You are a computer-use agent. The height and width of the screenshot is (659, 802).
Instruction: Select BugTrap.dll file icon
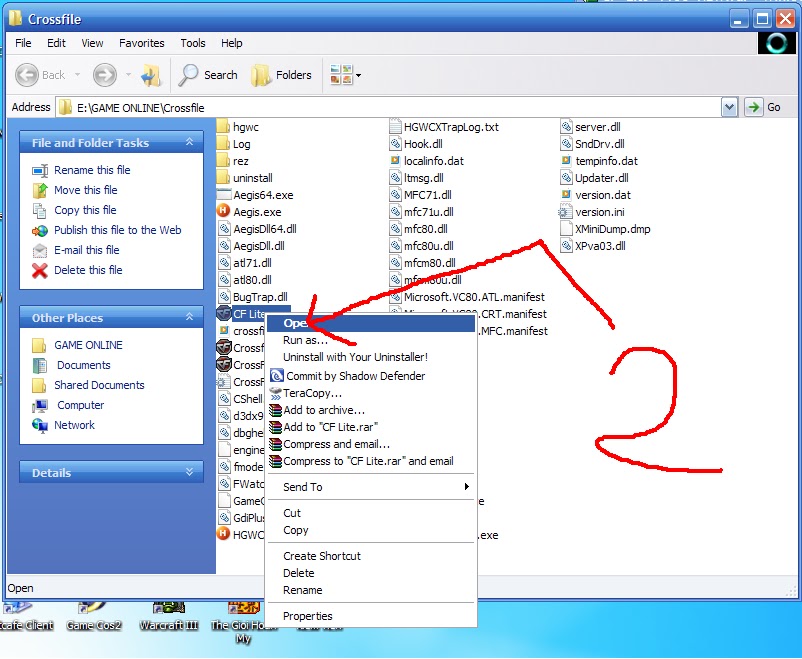coord(224,297)
